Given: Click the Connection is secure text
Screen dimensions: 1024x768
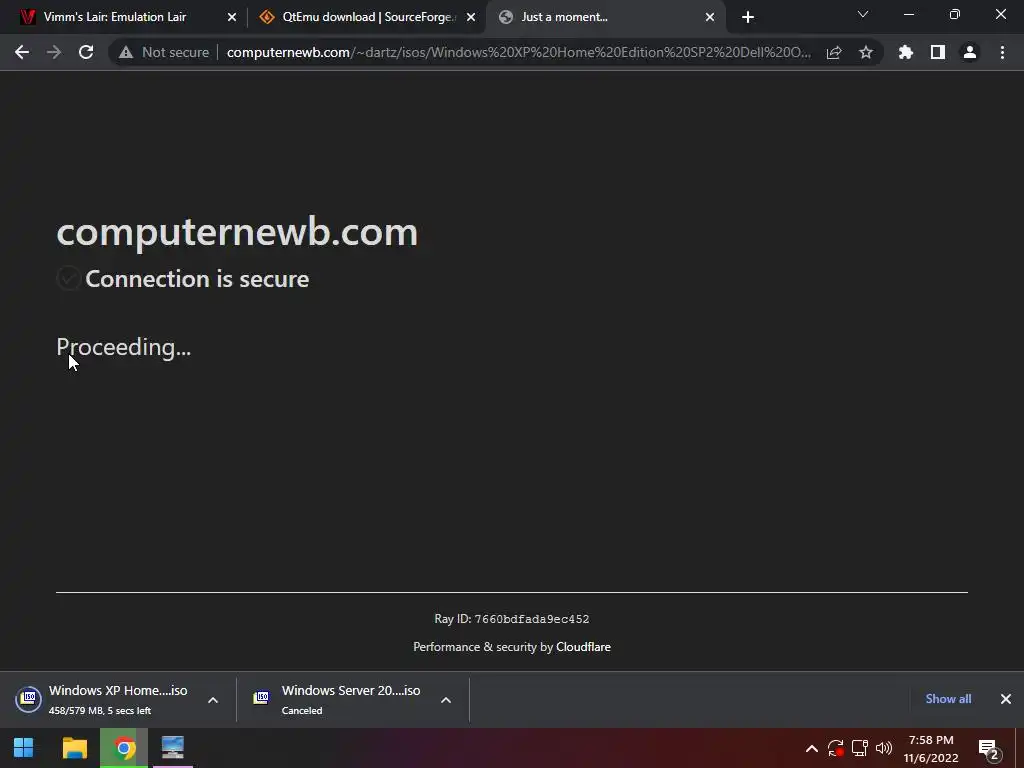Looking at the screenshot, I should coord(197,279).
